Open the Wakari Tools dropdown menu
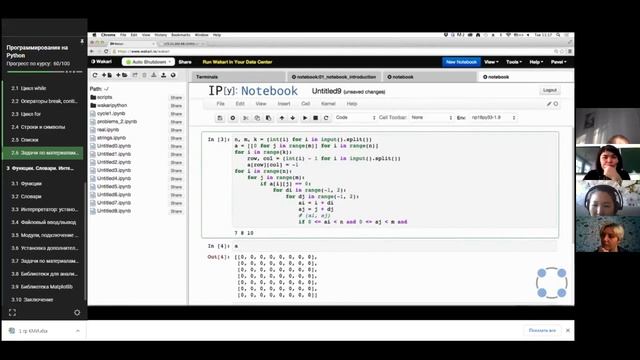The width and height of the screenshot is (640, 360). click(514, 62)
